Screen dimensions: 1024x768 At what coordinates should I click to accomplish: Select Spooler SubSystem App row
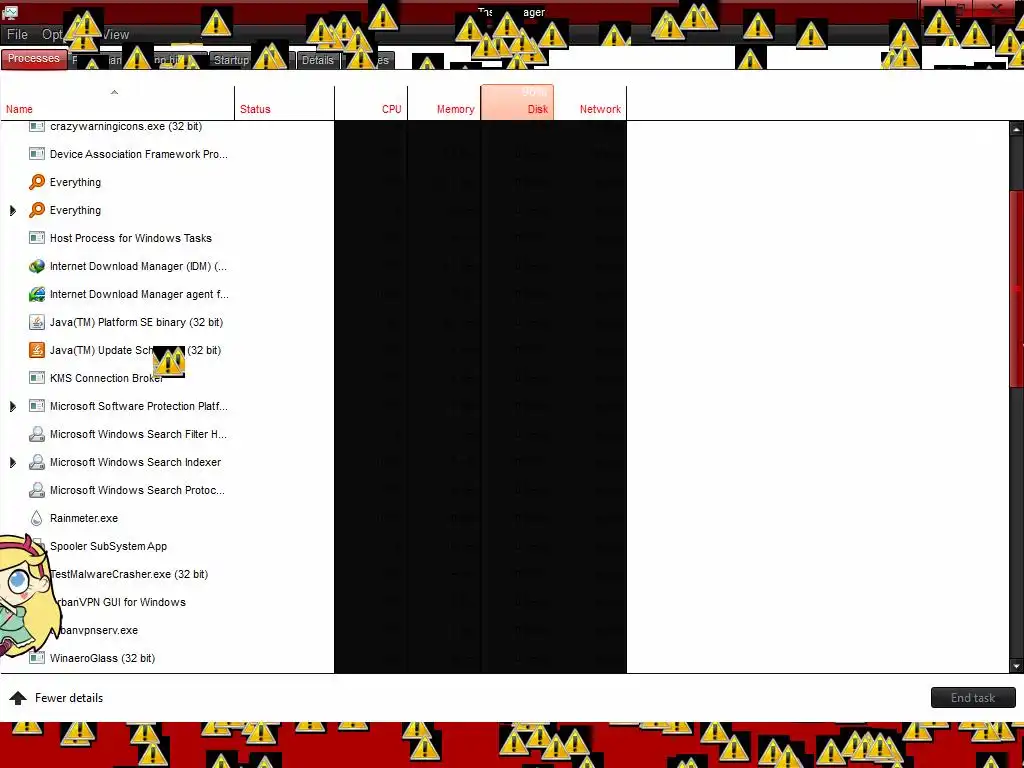(x=167, y=547)
